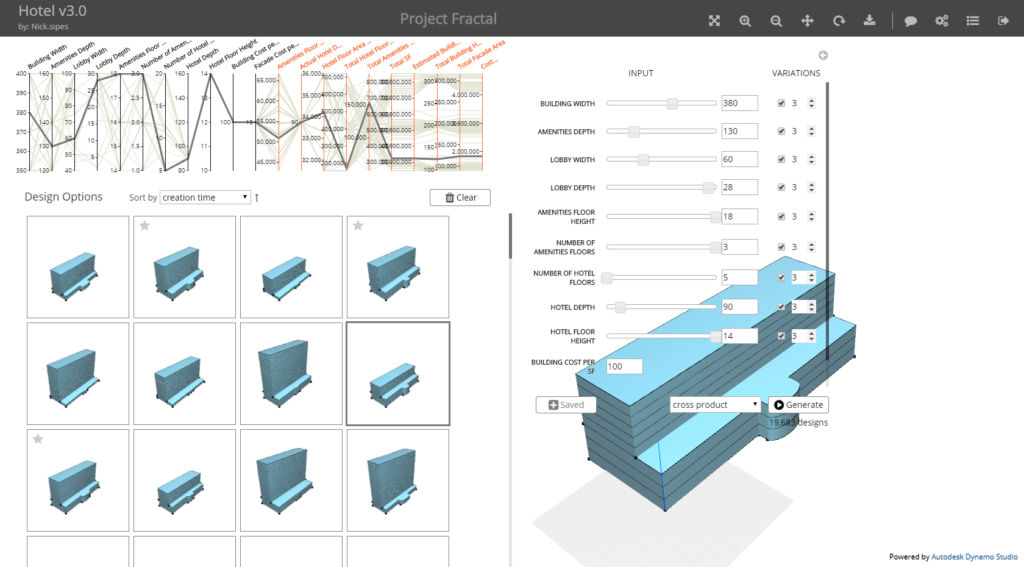Open the settings gears icon
The height and width of the screenshot is (567, 1024).
coord(941,21)
